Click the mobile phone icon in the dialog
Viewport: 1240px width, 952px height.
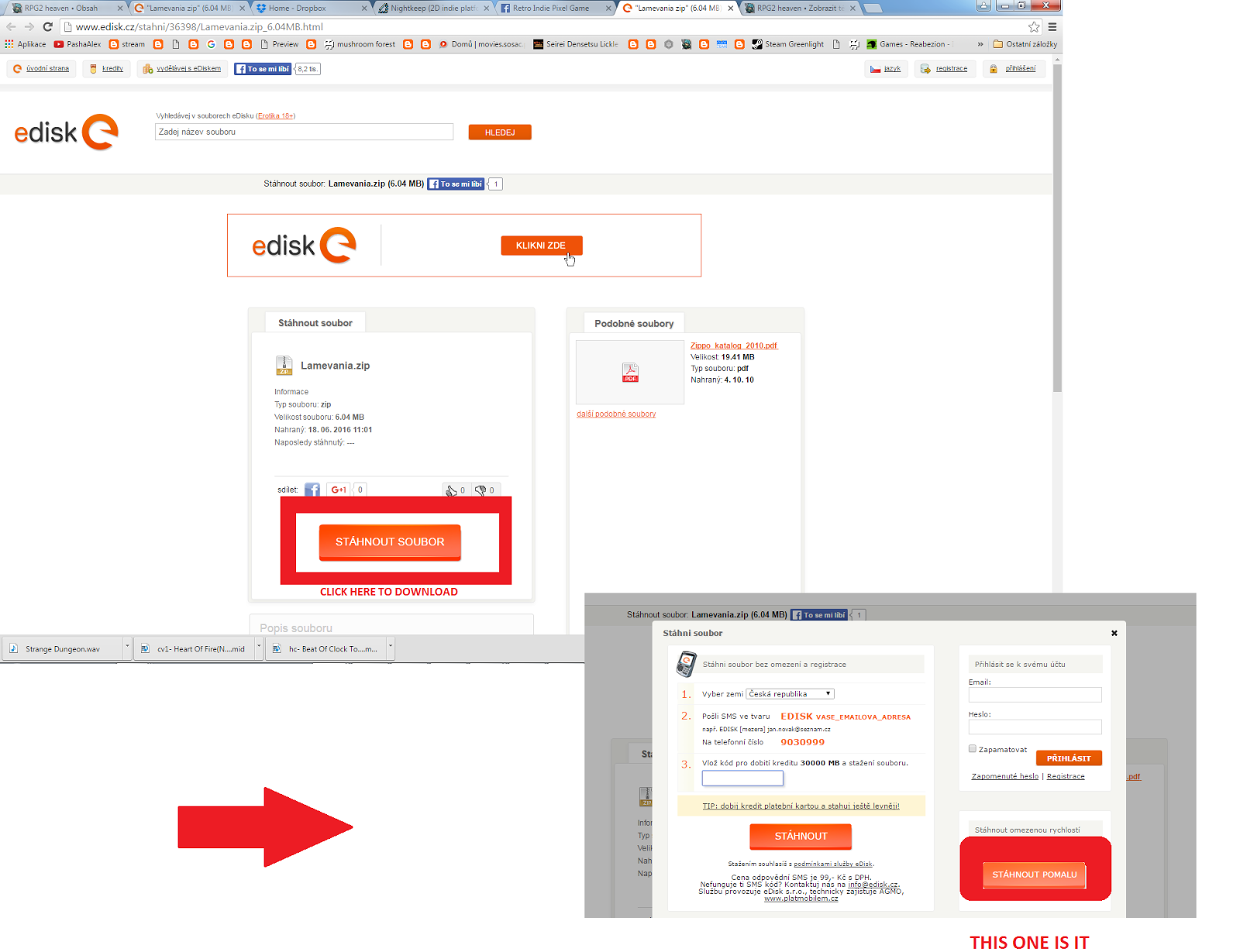686,664
